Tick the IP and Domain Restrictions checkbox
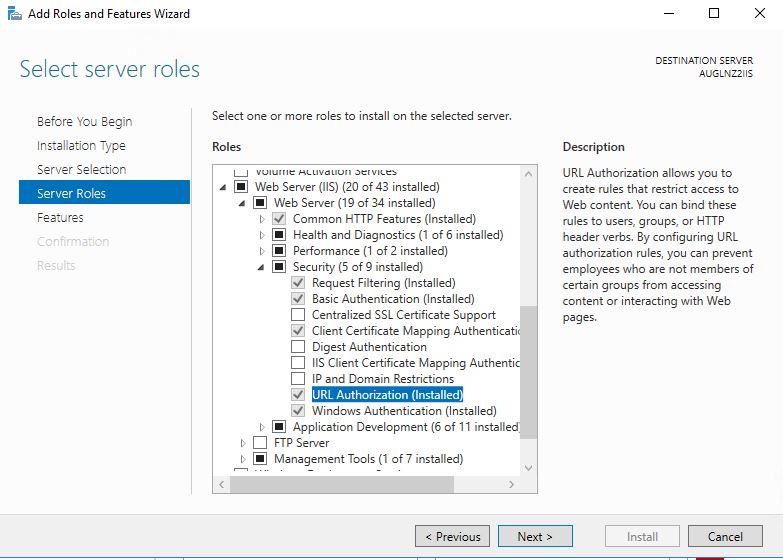 coord(298,379)
